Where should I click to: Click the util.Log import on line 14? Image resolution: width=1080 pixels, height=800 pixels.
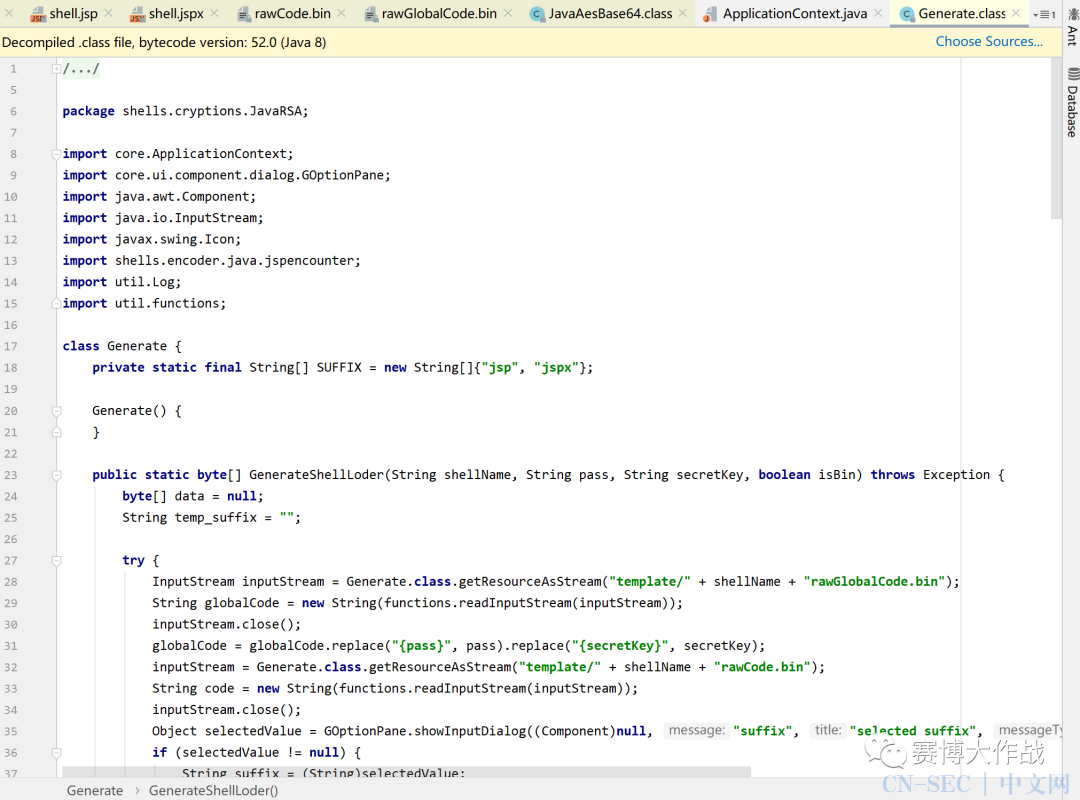coord(122,282)
